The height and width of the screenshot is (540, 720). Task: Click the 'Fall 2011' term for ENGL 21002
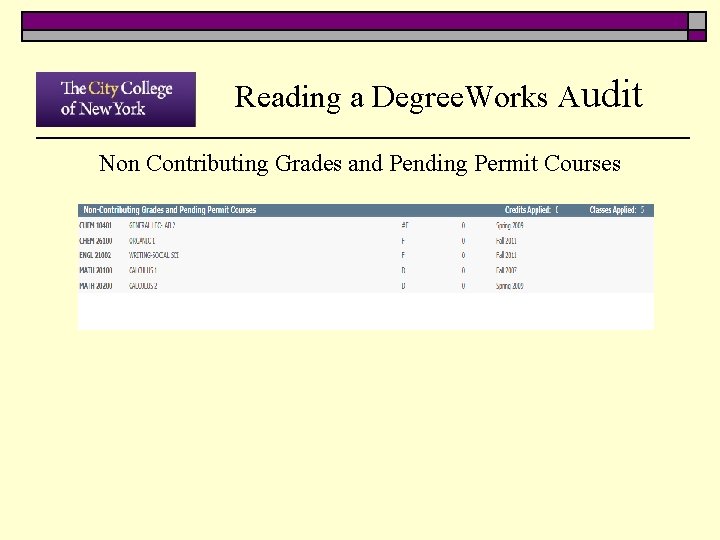coord(506,255)
